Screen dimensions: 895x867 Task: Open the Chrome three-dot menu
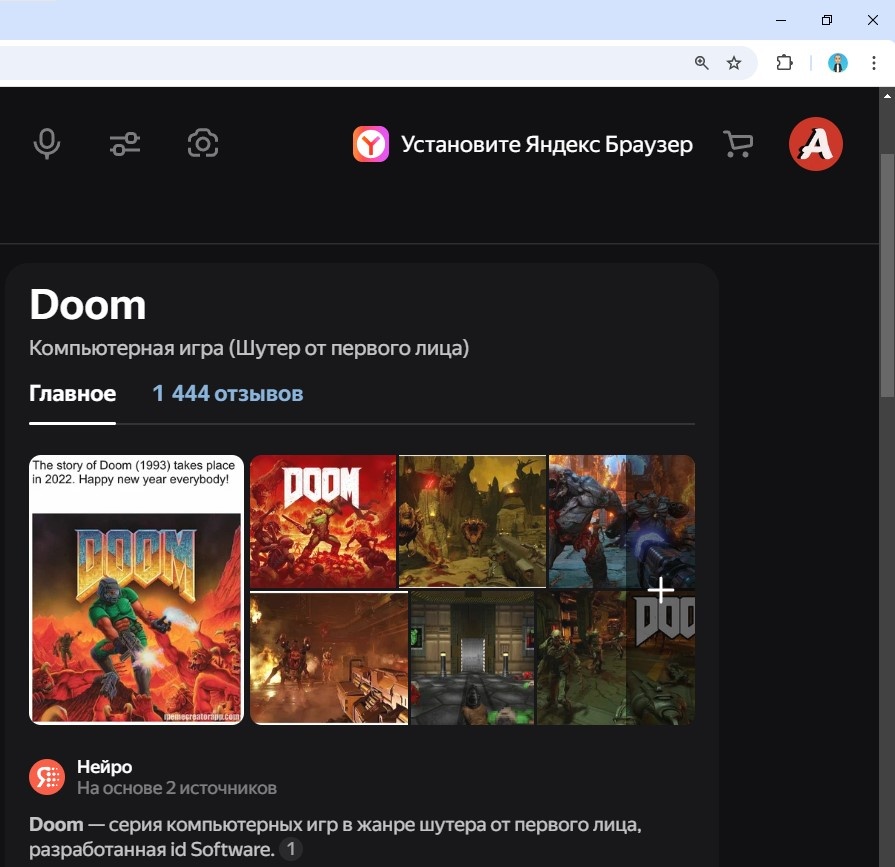tap(873, 63)
